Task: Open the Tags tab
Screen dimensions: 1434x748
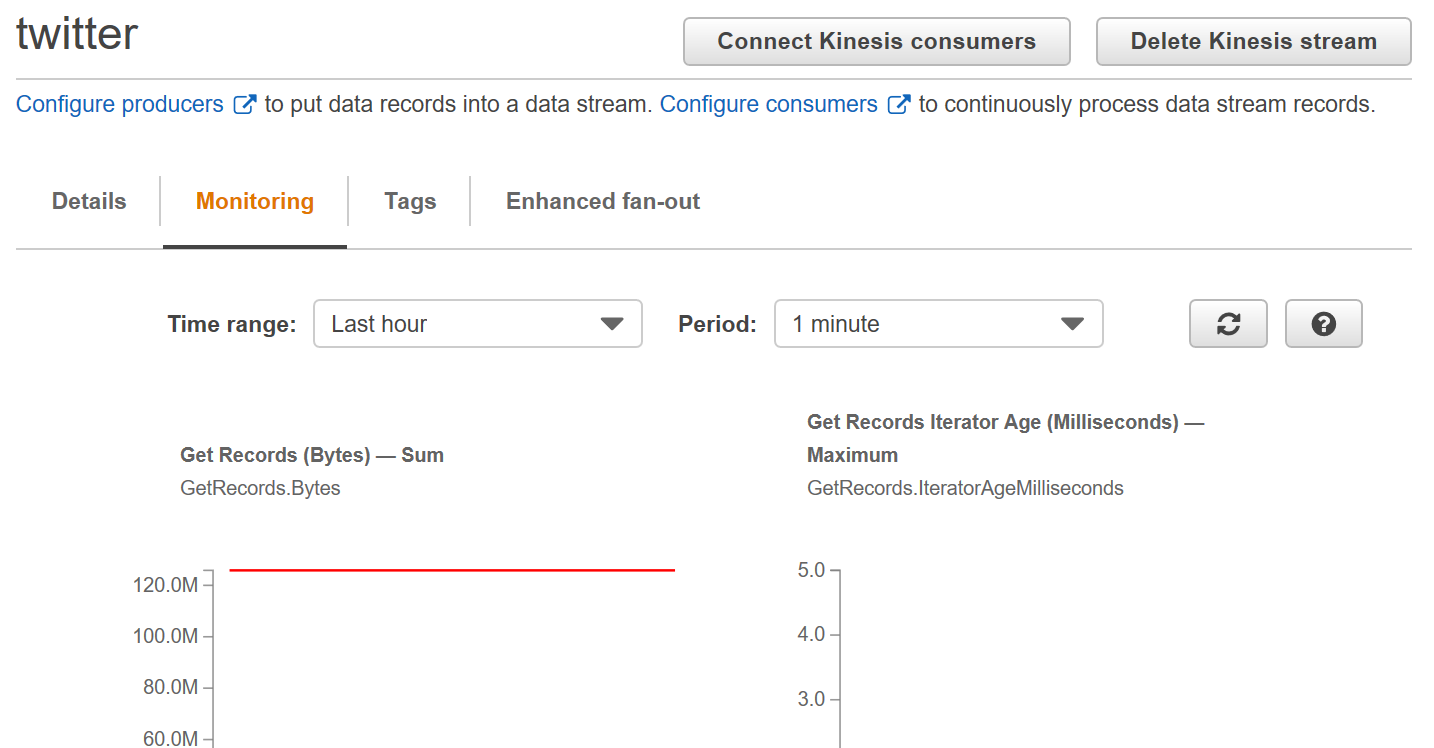Action: click(x=410, y=201)
